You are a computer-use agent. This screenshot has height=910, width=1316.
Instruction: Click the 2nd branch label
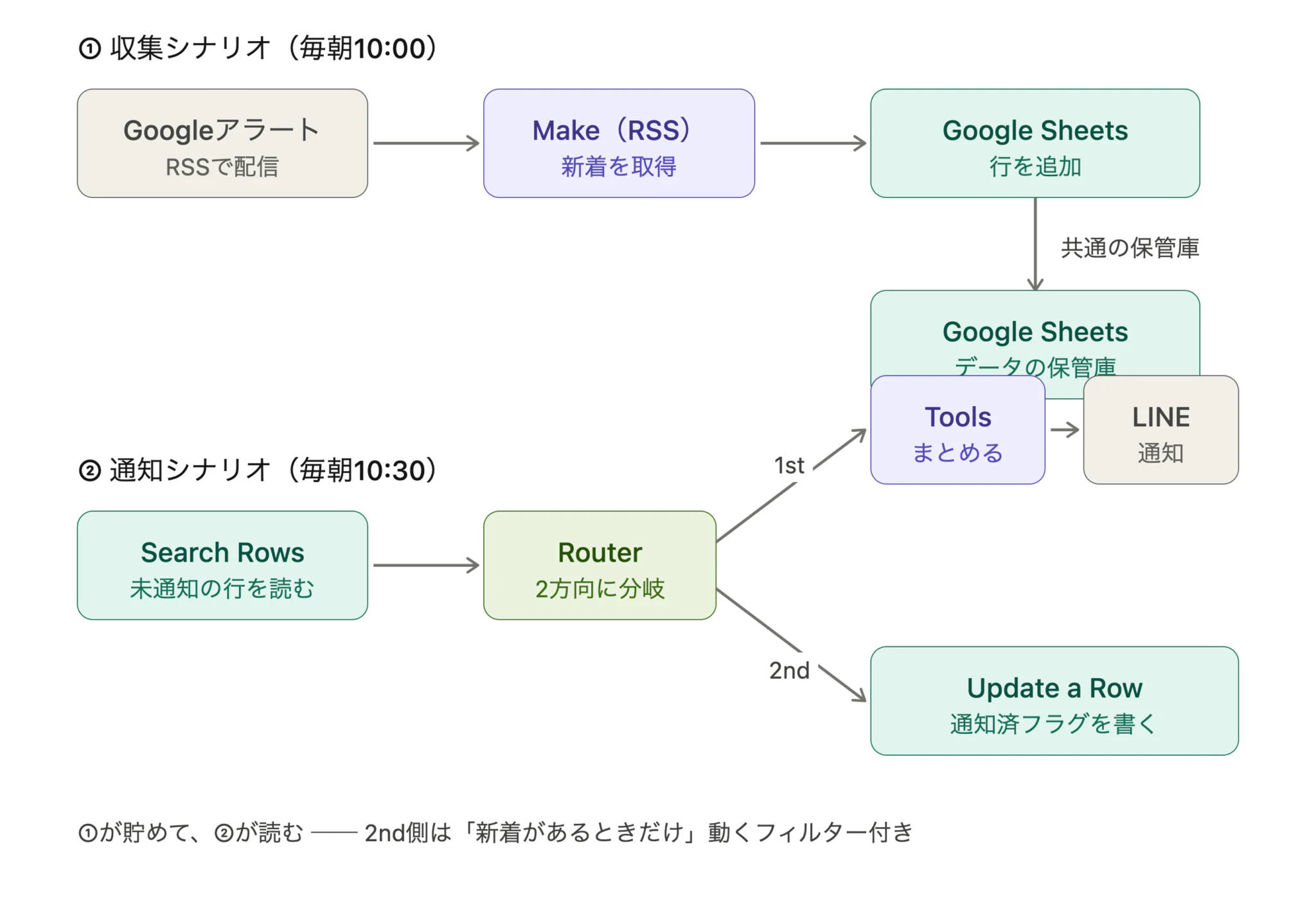pyautogui.click(x=789, y=670)
